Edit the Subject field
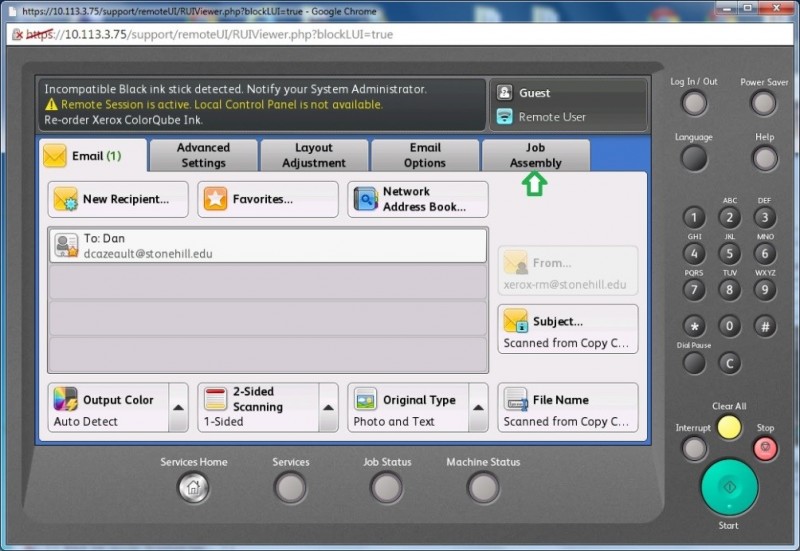 pyautogui.click(x=568, y=329)
